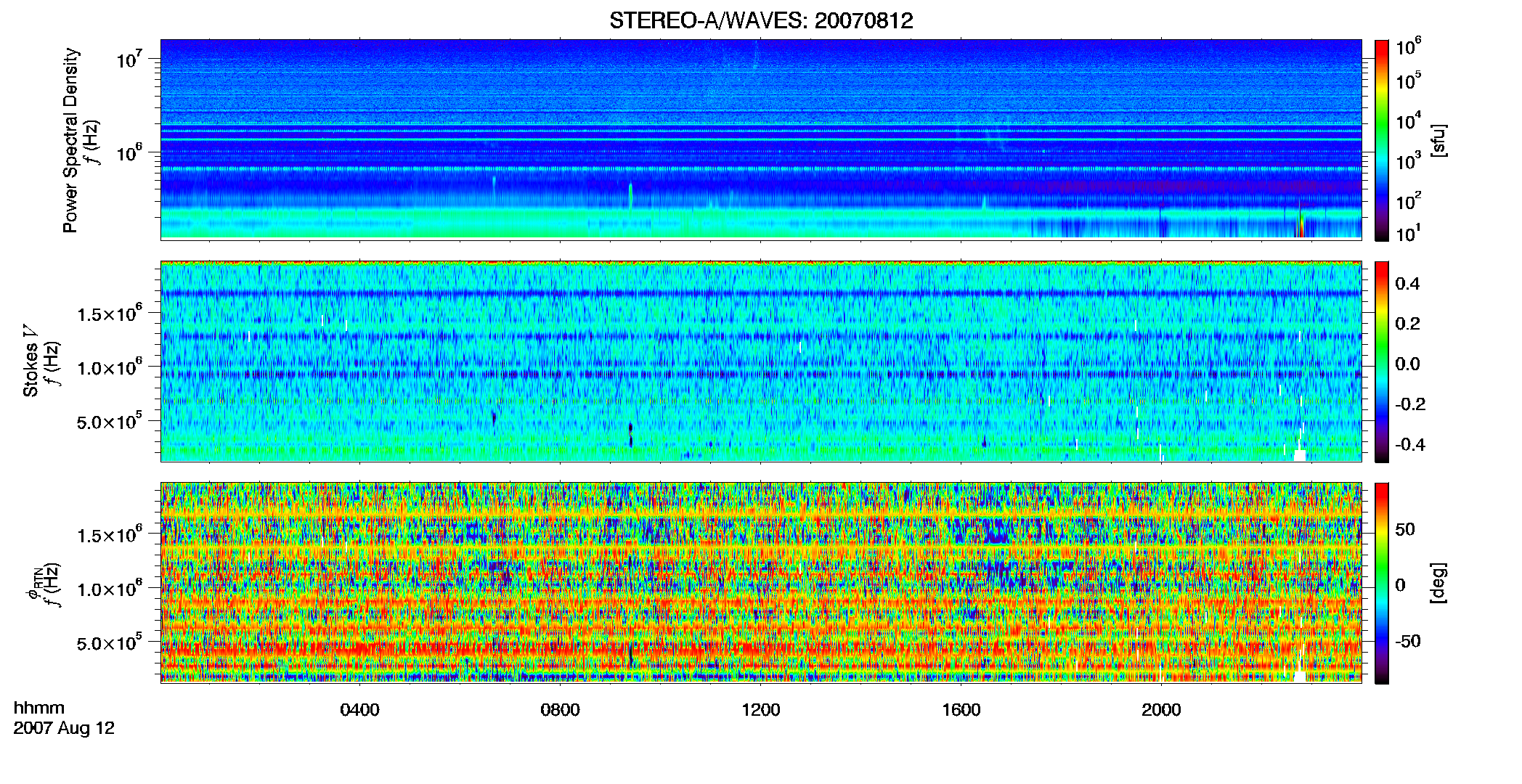
Task: Click the 0800 time tick label
Action: [560, 709]
